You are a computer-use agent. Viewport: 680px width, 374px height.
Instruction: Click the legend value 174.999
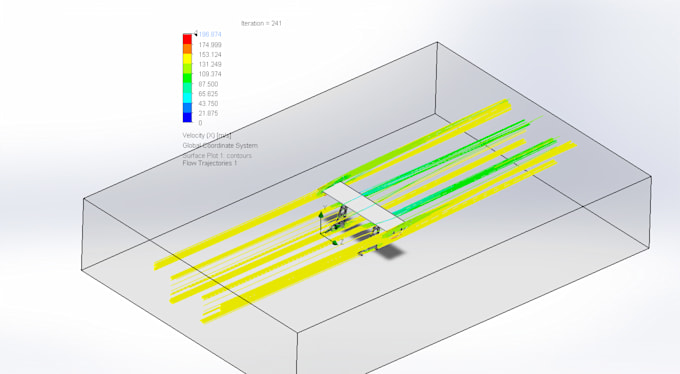point(210,45)
